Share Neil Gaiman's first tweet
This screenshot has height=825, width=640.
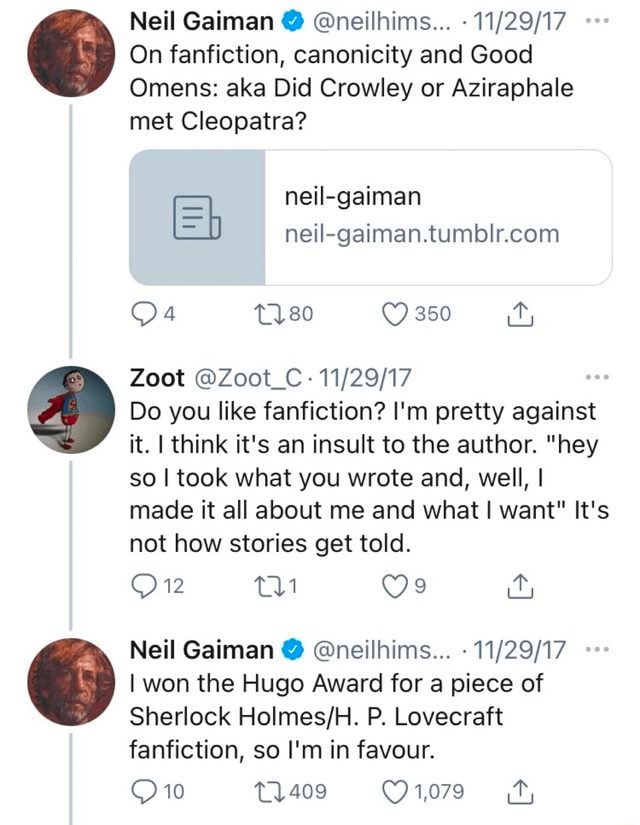coord(519,314)
